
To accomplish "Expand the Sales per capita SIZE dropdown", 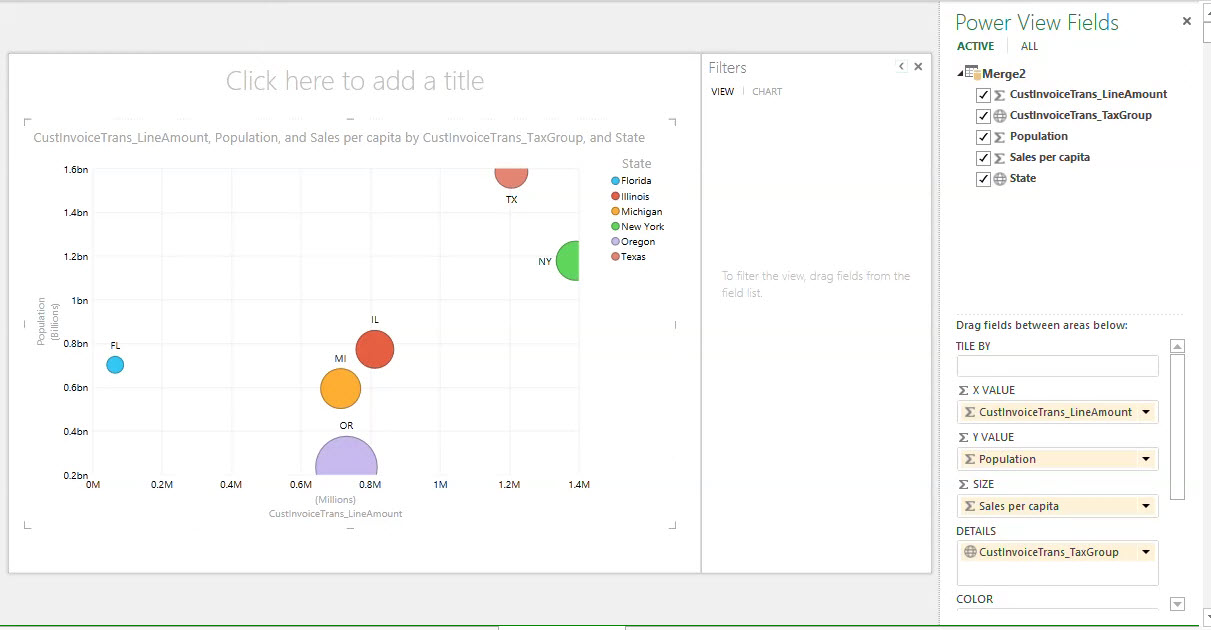I will (x=1145, y=506).
